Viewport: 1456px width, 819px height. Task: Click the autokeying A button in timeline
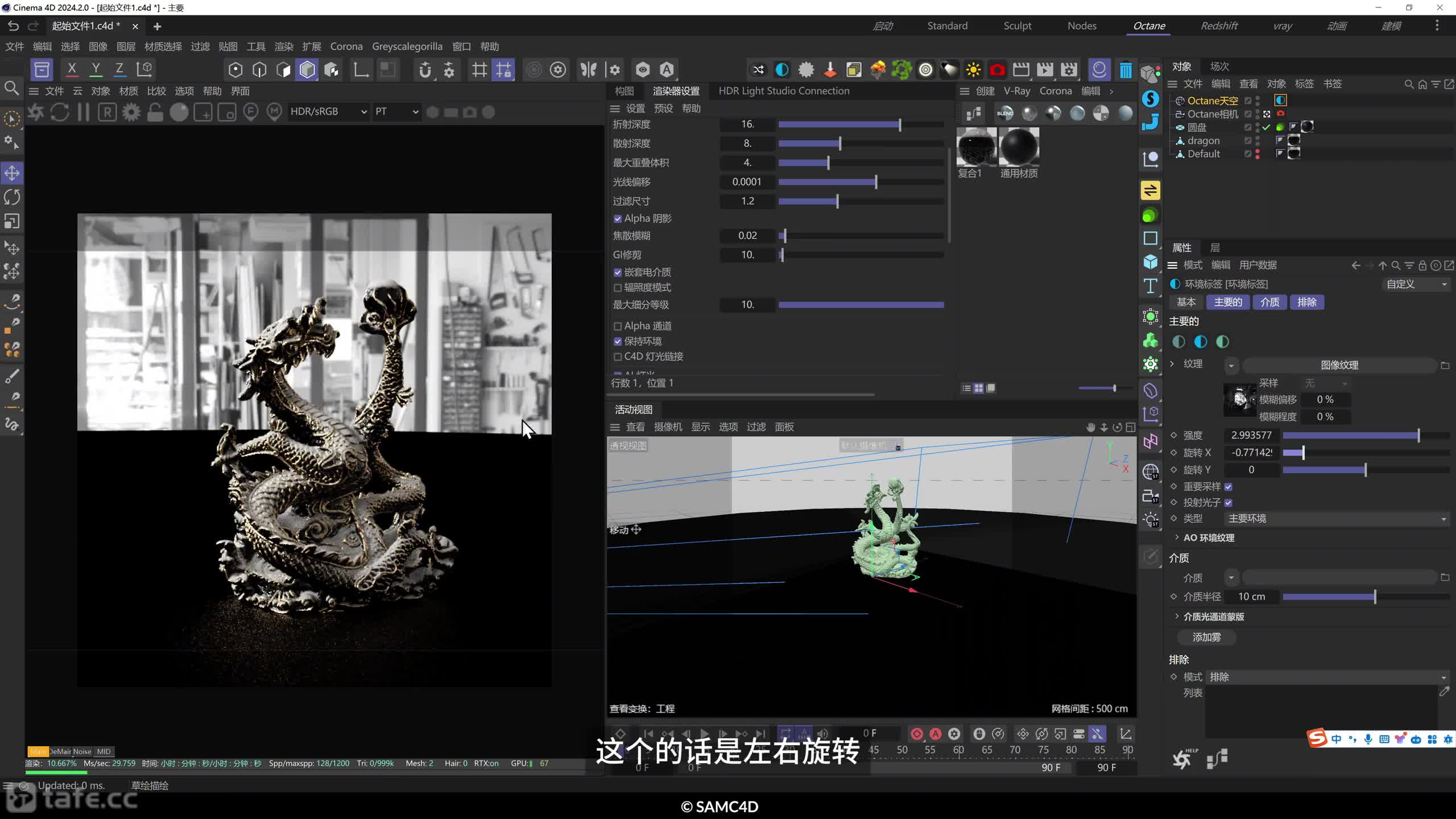tap(936, 734)
